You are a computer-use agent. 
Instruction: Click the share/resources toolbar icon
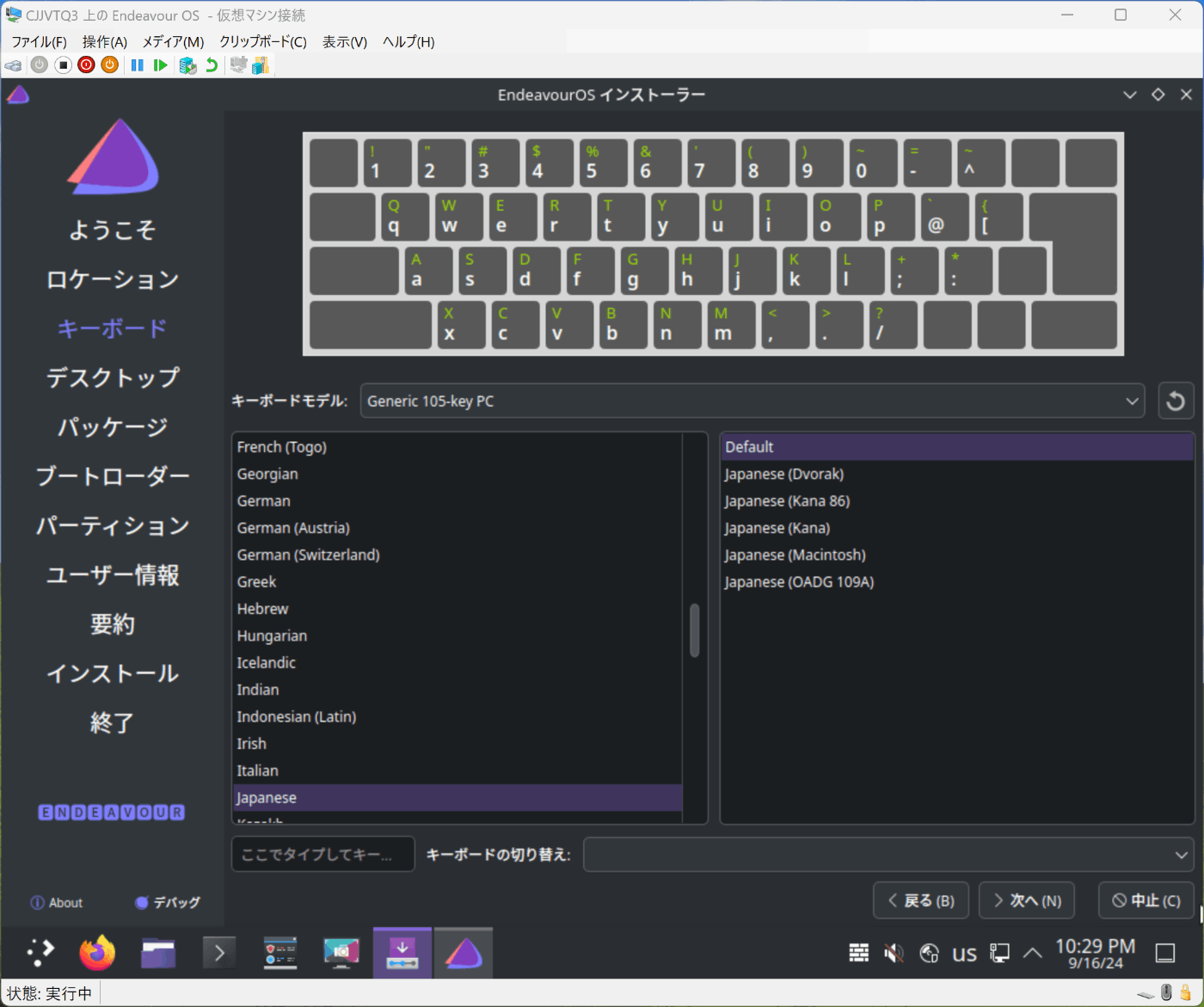pos(261,65)
